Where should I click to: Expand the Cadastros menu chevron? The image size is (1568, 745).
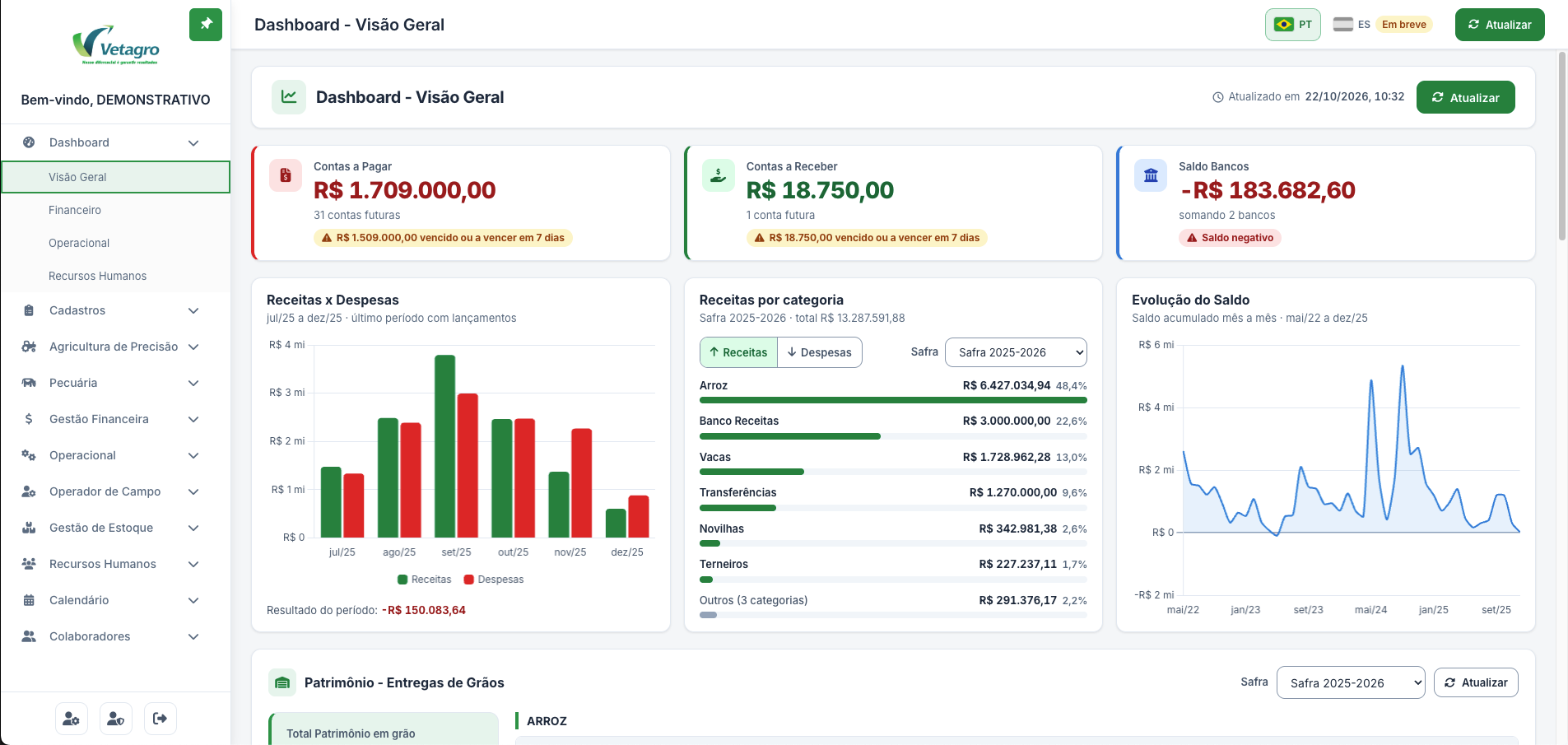coord(193,310)
